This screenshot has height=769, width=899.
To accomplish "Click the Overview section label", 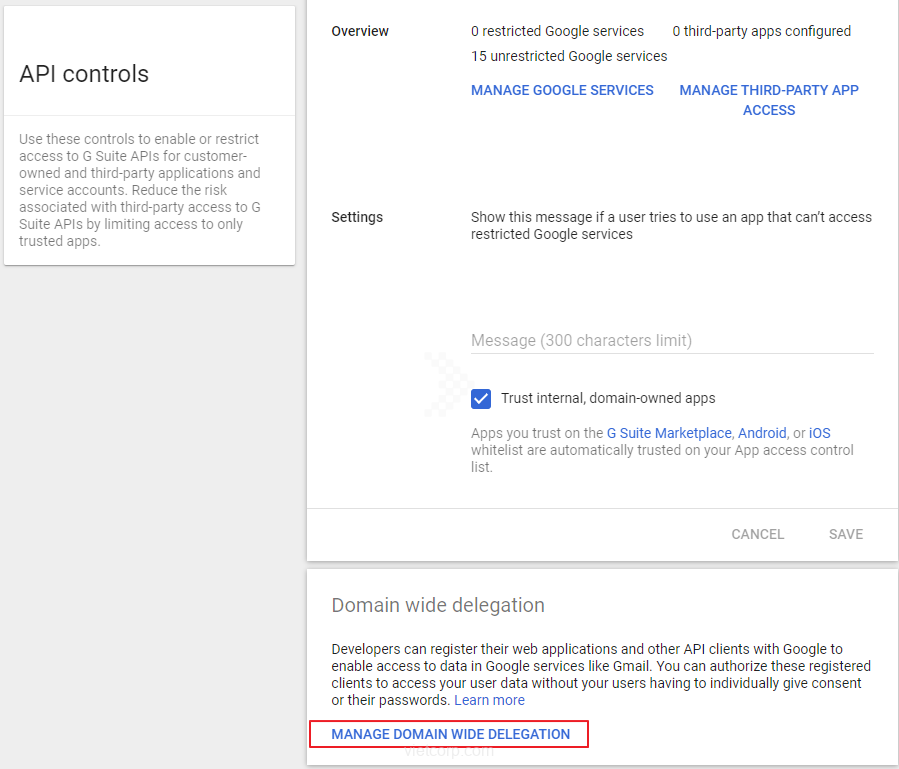I will [360, 31].
